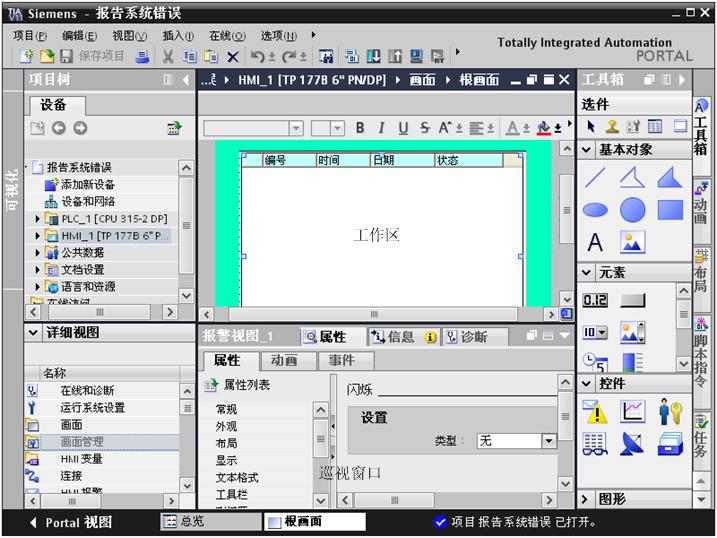
Task: Click the 总览 taskbar button
Action: click(x=211, y=522)
